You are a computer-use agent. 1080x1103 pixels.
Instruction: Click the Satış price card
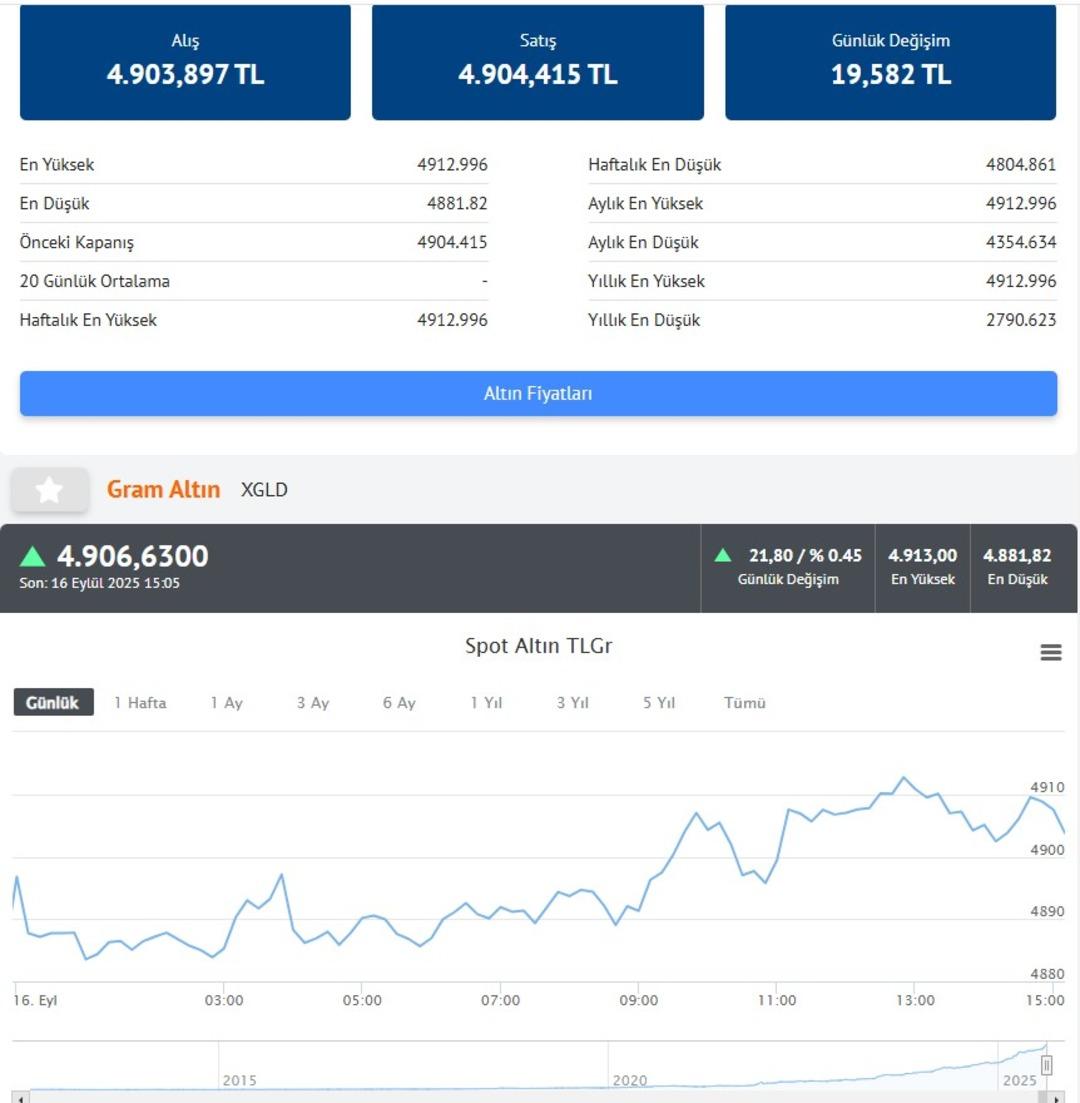click(x=538, y=62)
